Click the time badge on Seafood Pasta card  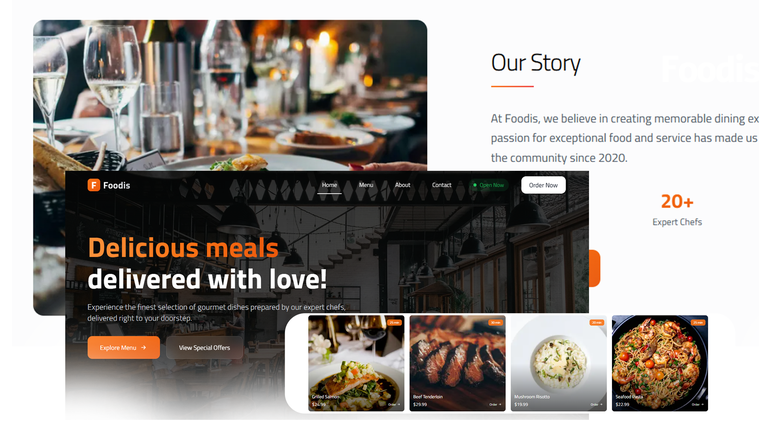click(698, 322)
